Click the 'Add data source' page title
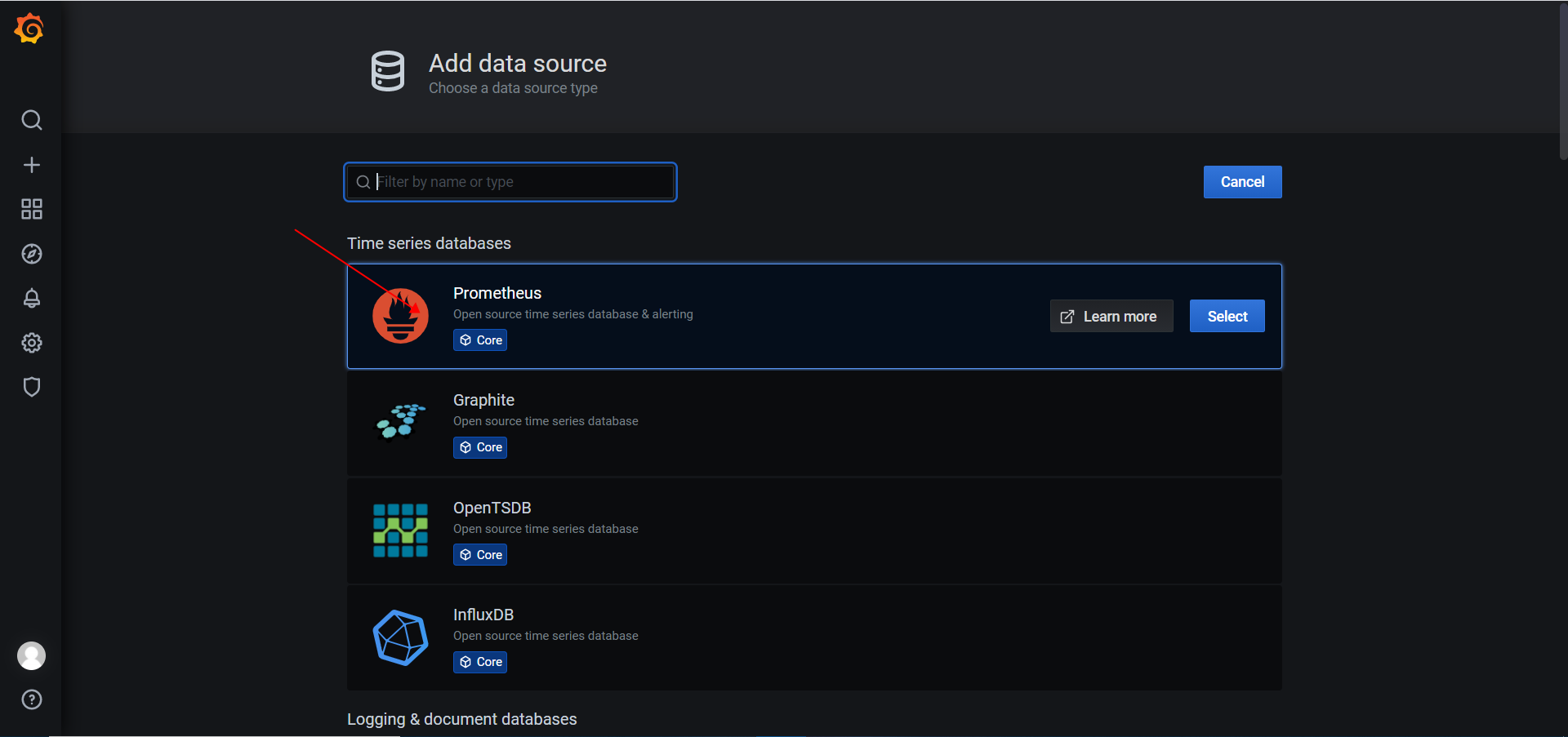 pos(518,63)
